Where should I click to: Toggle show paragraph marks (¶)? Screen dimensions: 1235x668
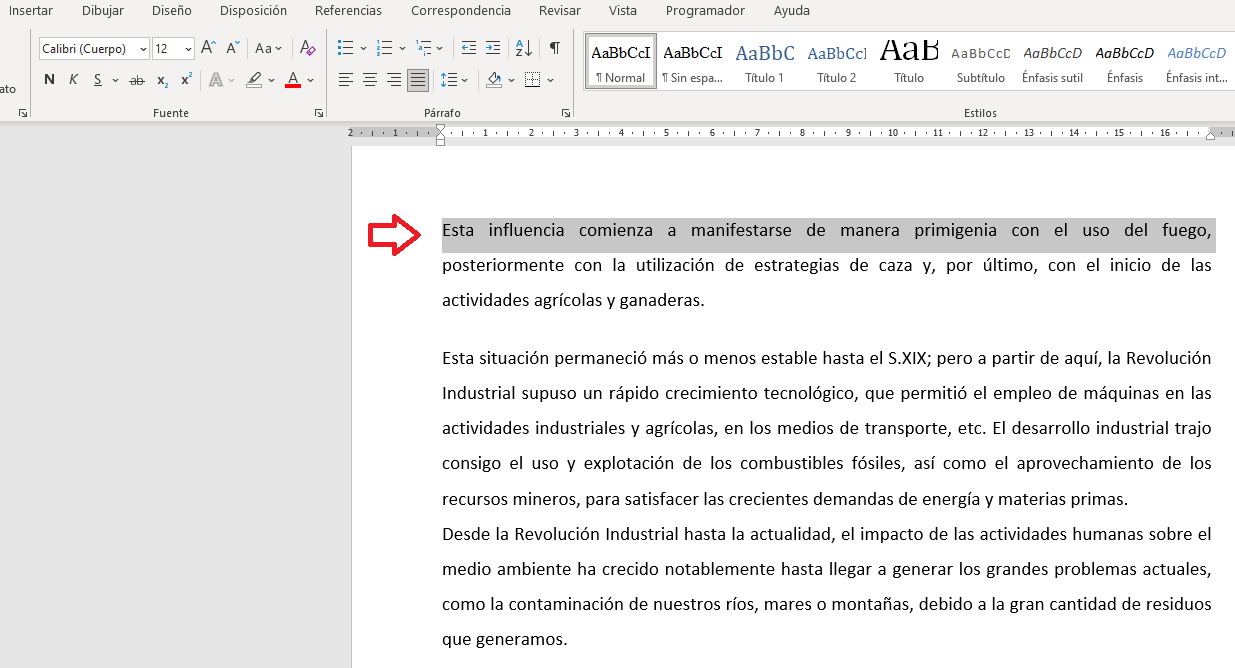[554, 48]
